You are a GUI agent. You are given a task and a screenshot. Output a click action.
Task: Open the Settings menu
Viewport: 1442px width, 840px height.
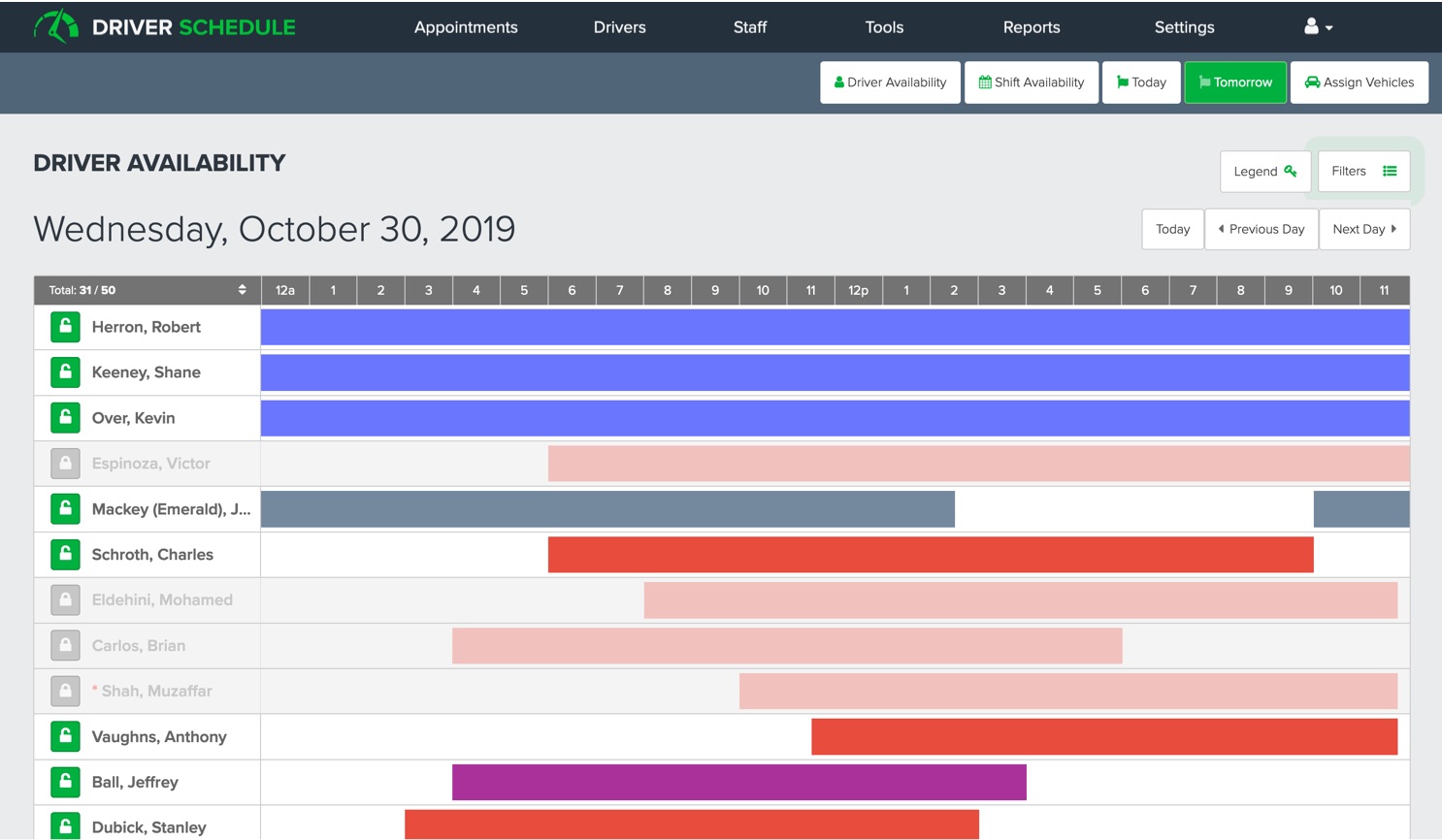point(1184,27)
